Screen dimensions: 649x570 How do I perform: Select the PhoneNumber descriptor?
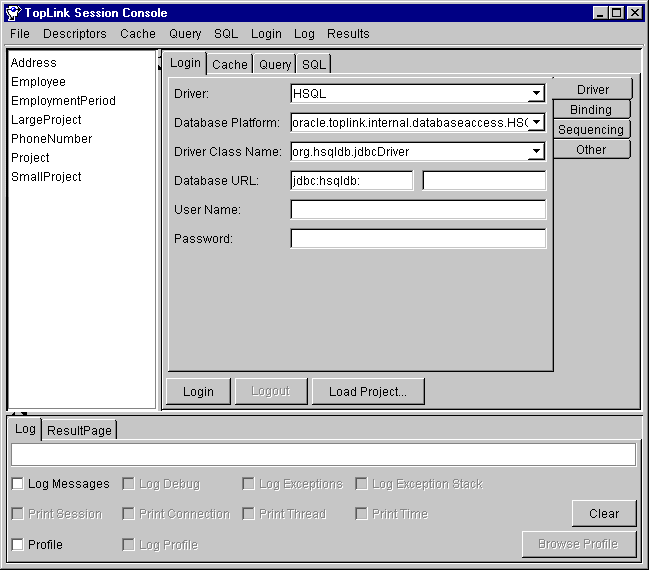click(x=51, y=139)
